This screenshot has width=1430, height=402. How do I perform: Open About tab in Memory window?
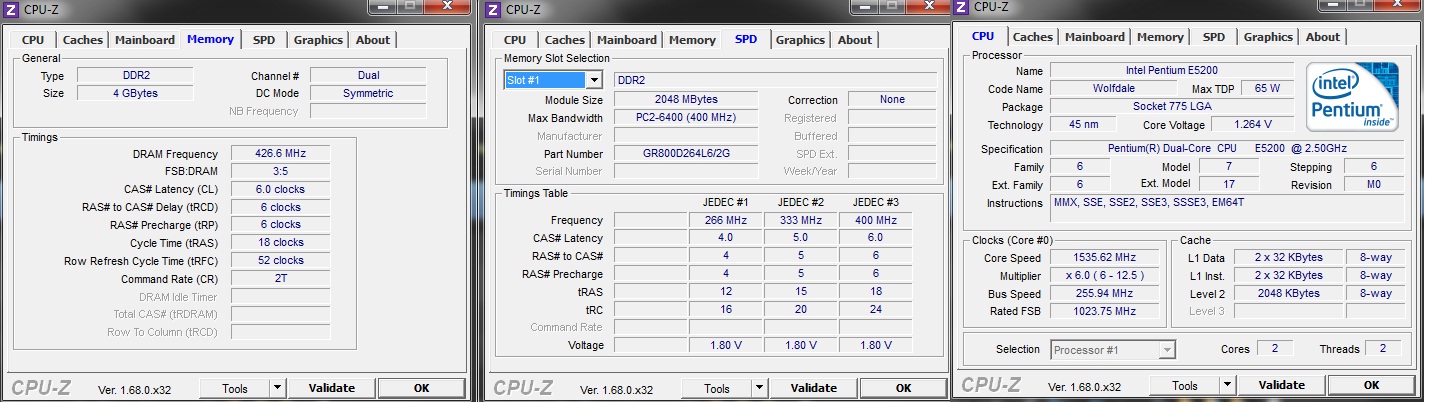[373, 40]
